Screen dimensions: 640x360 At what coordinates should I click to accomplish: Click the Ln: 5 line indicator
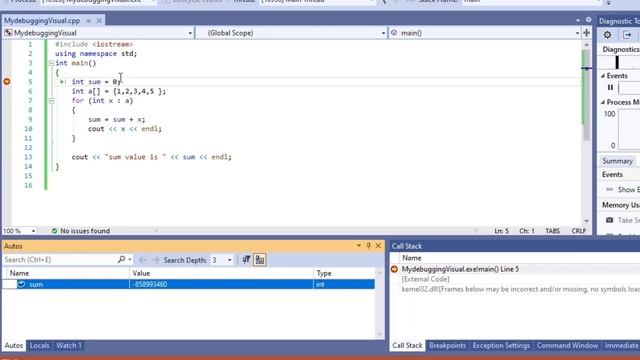tap(502, 231)
